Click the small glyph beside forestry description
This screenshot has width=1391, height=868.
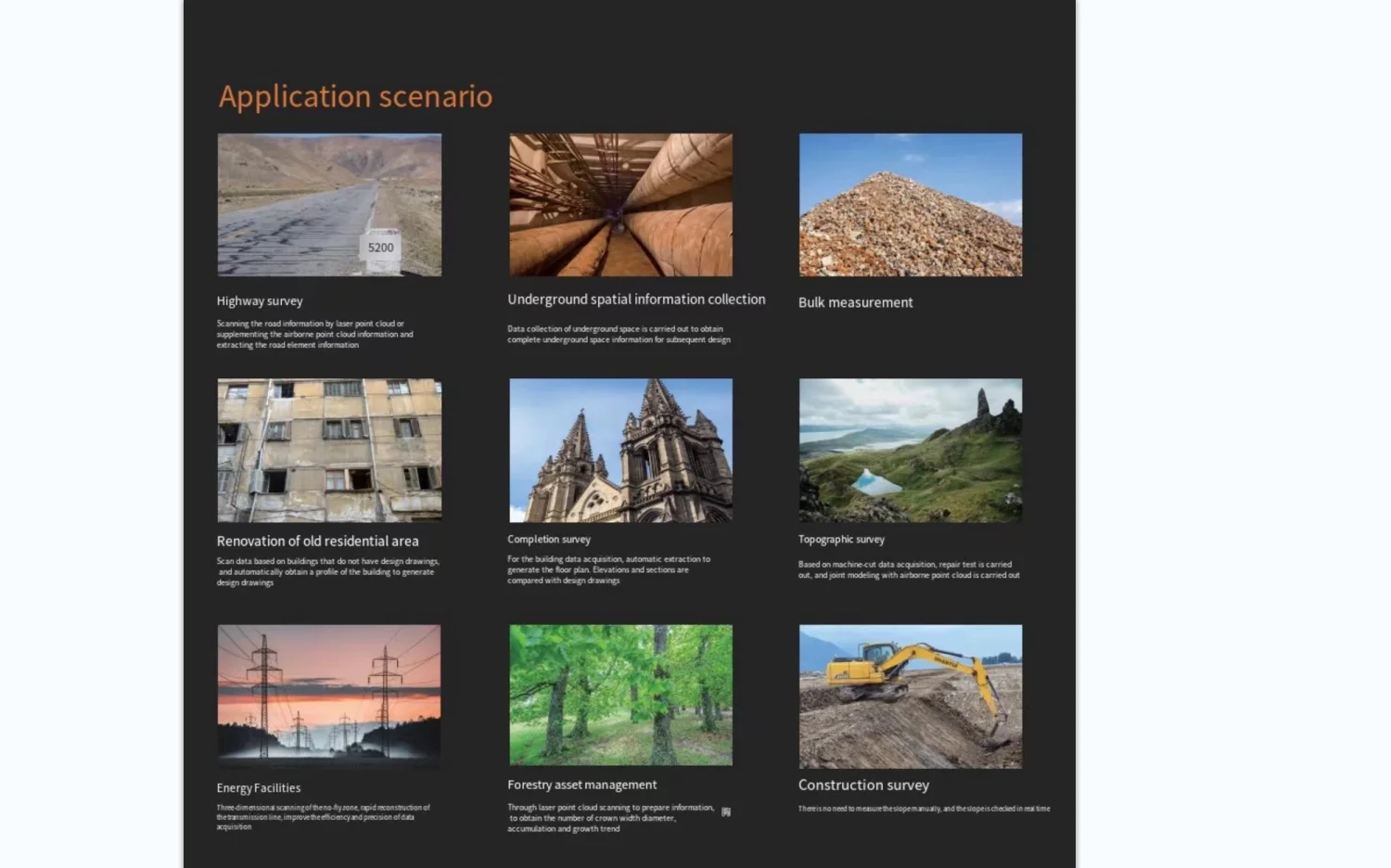(726, 811)
